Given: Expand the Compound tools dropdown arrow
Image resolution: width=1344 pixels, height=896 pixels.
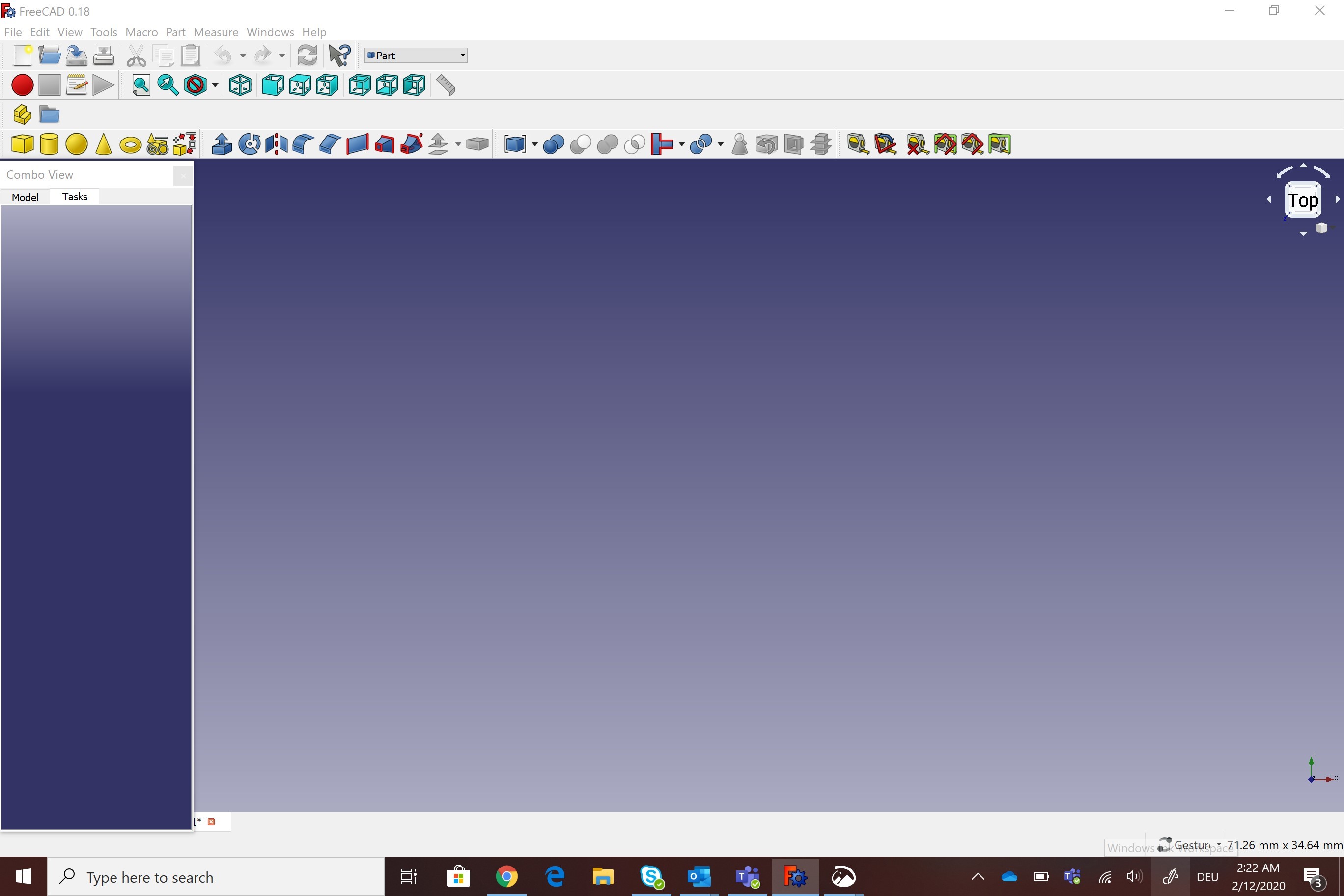Looking at the screenshot, I should pyautogui.click(x=535, y=144).
